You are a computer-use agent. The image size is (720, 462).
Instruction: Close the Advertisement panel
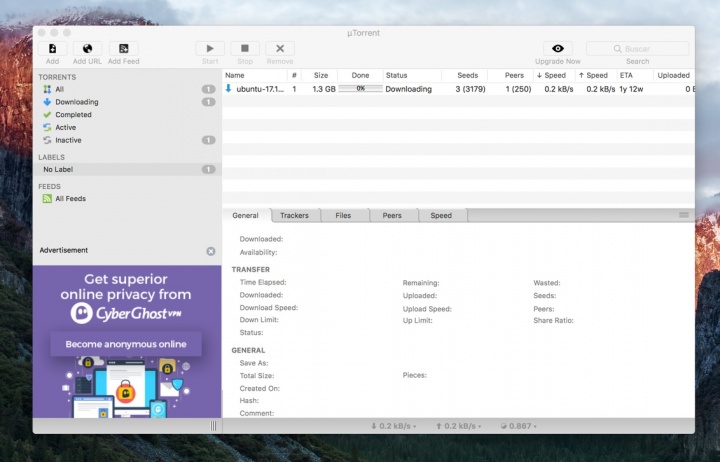(211, 251)
